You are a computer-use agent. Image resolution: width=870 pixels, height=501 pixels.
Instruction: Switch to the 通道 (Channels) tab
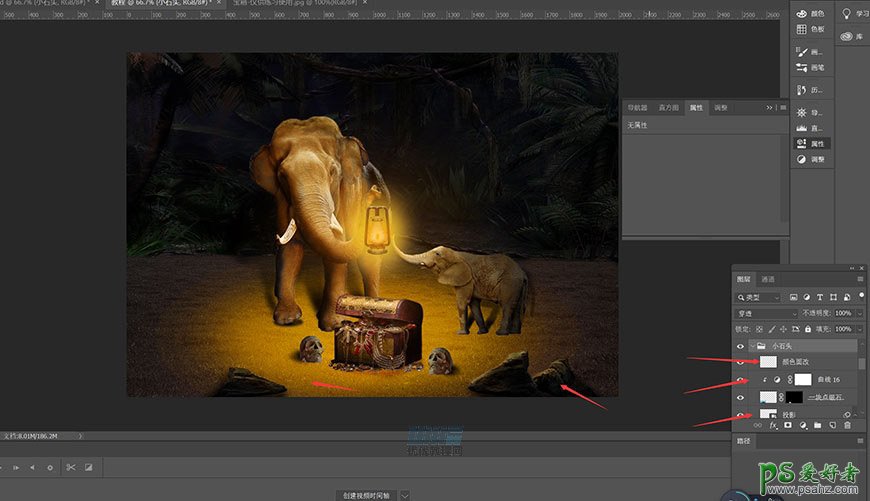768,279
